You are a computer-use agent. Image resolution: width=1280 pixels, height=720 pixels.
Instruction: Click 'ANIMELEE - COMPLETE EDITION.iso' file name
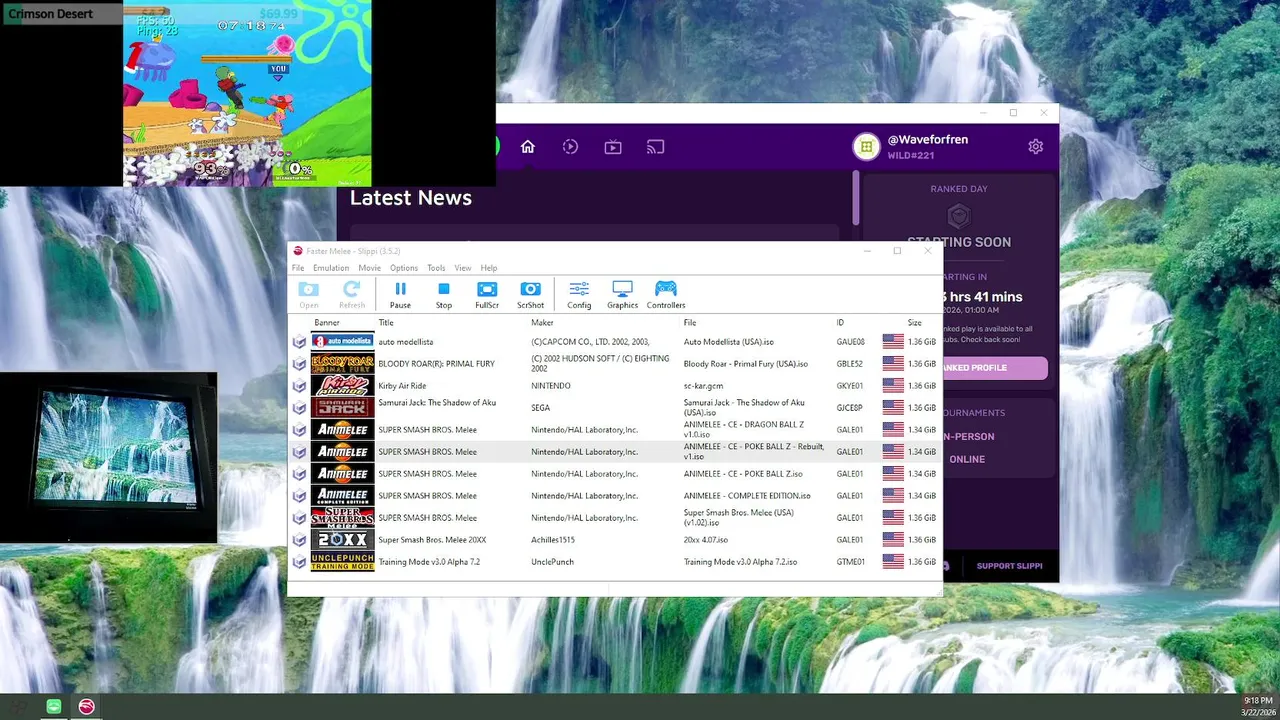747,496
